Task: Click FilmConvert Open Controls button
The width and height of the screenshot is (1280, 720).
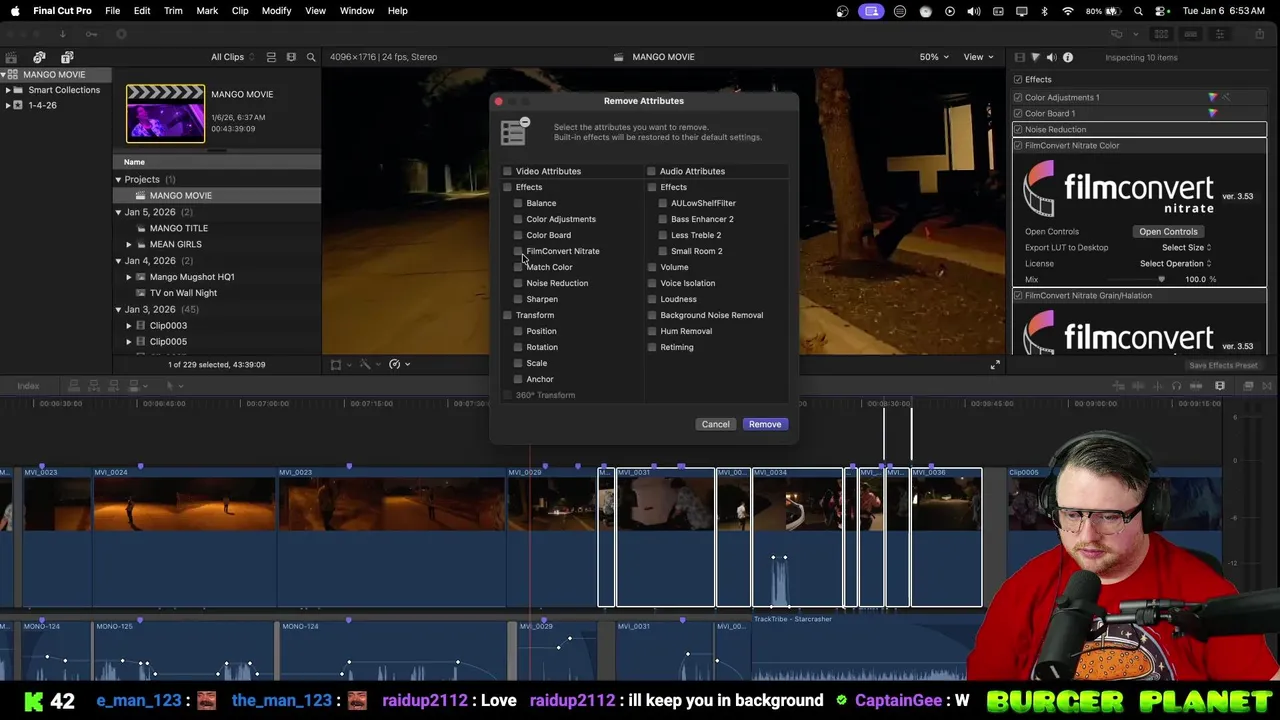Action: (1168, 231)
